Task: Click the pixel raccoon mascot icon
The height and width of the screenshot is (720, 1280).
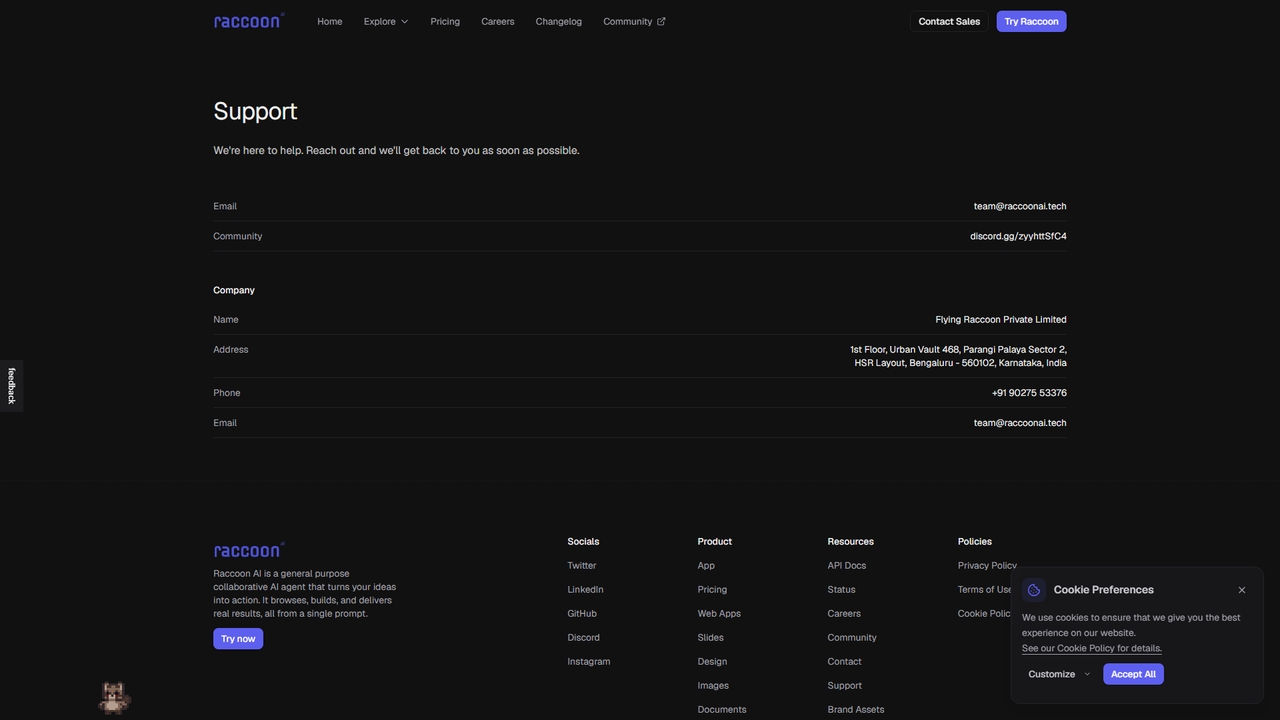Action: click(114, 697)
